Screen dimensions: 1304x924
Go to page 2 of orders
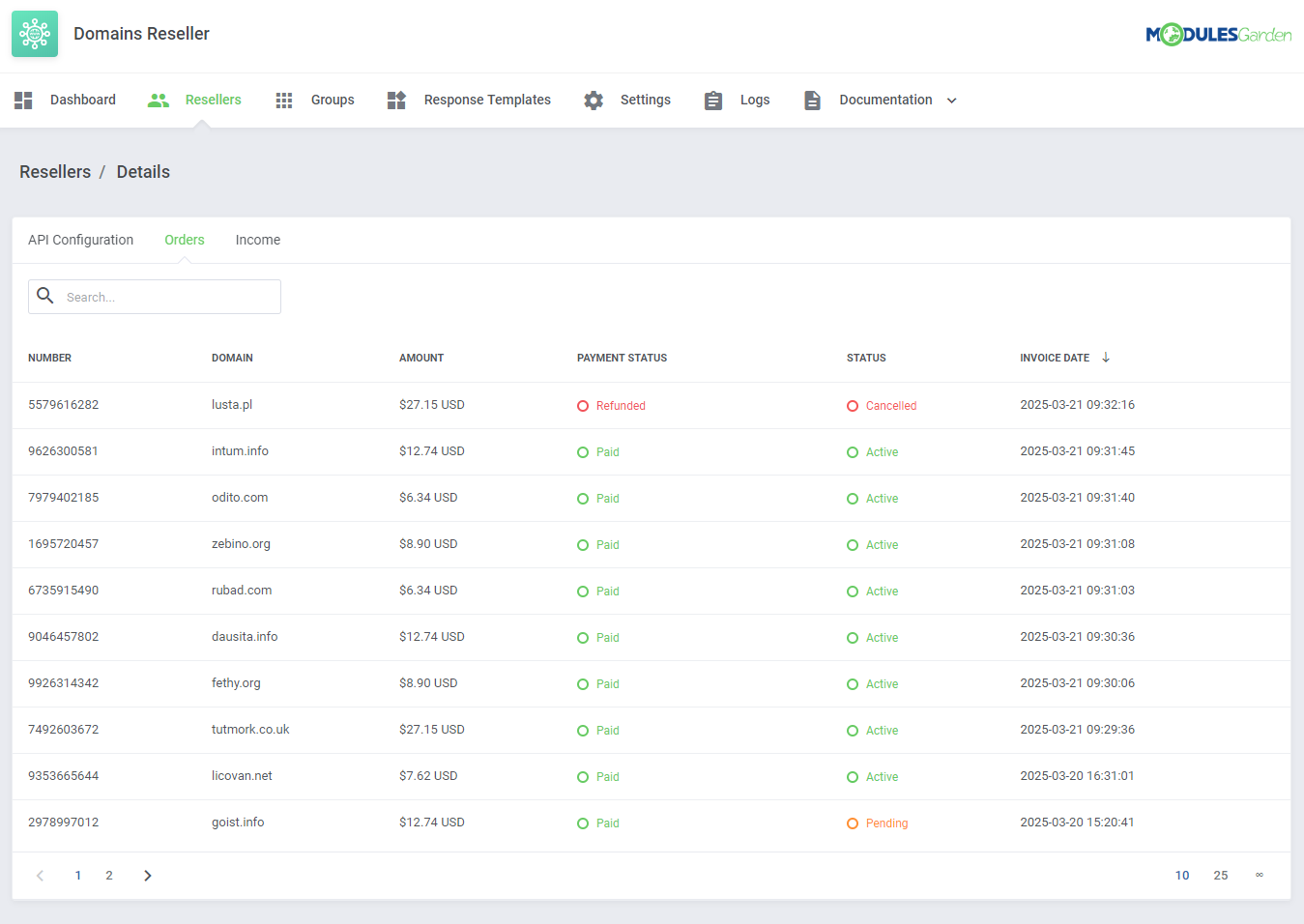click(108, 875)
